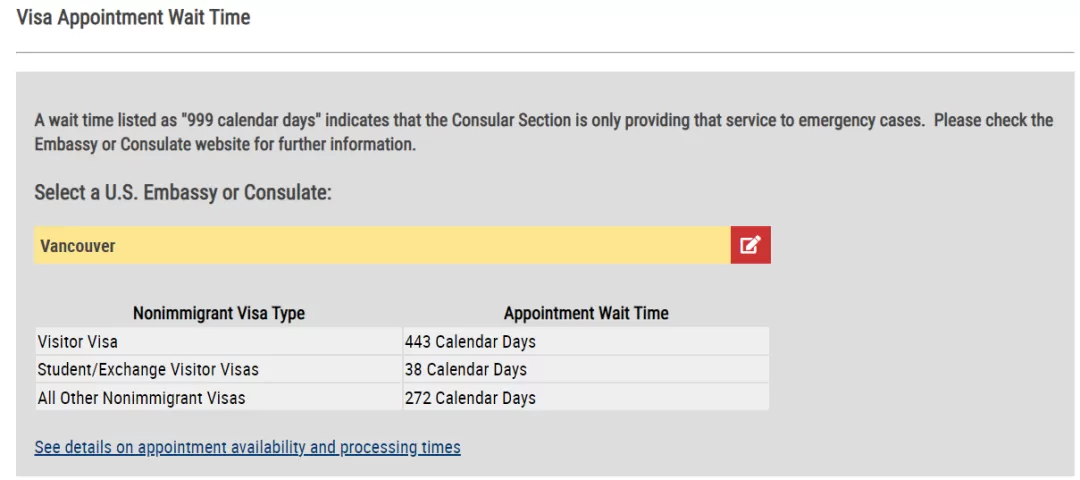Select the Vancouver embassy selection field

pyautogui.click(x=382, y=245)
